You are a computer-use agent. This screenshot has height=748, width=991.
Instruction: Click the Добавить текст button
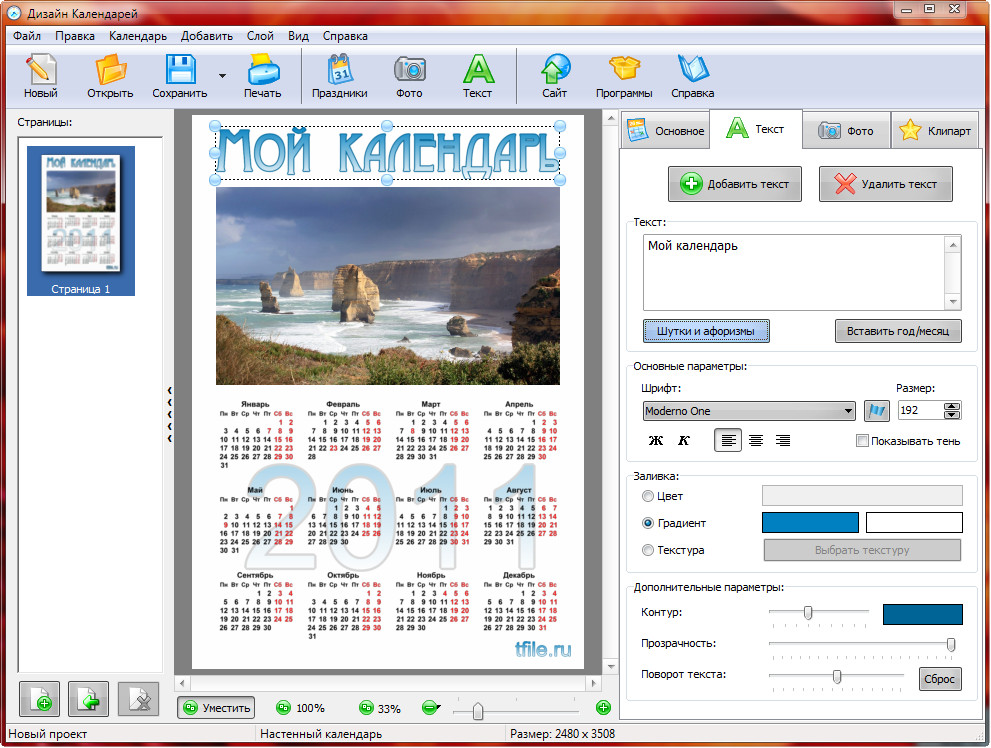[x=735, y=184]
